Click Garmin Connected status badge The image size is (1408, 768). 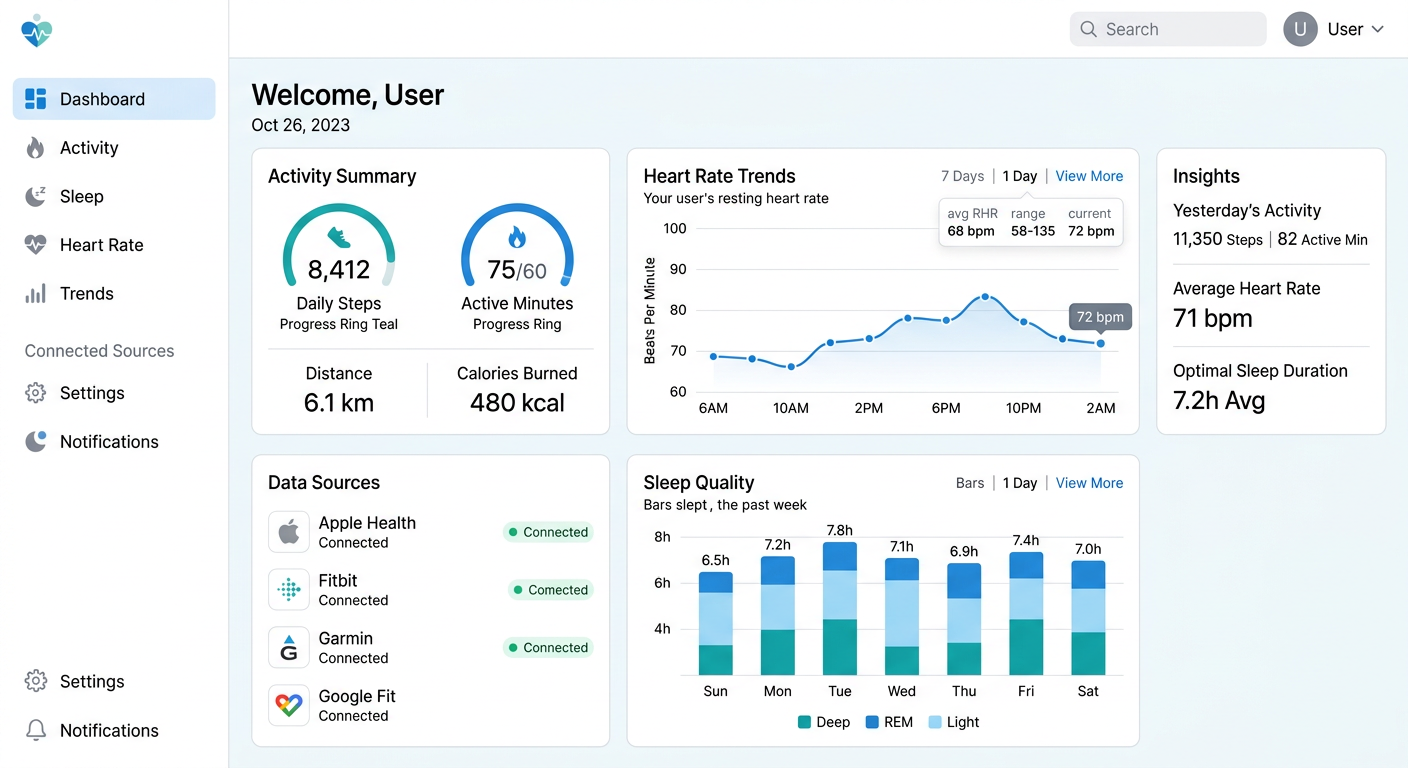548,648
